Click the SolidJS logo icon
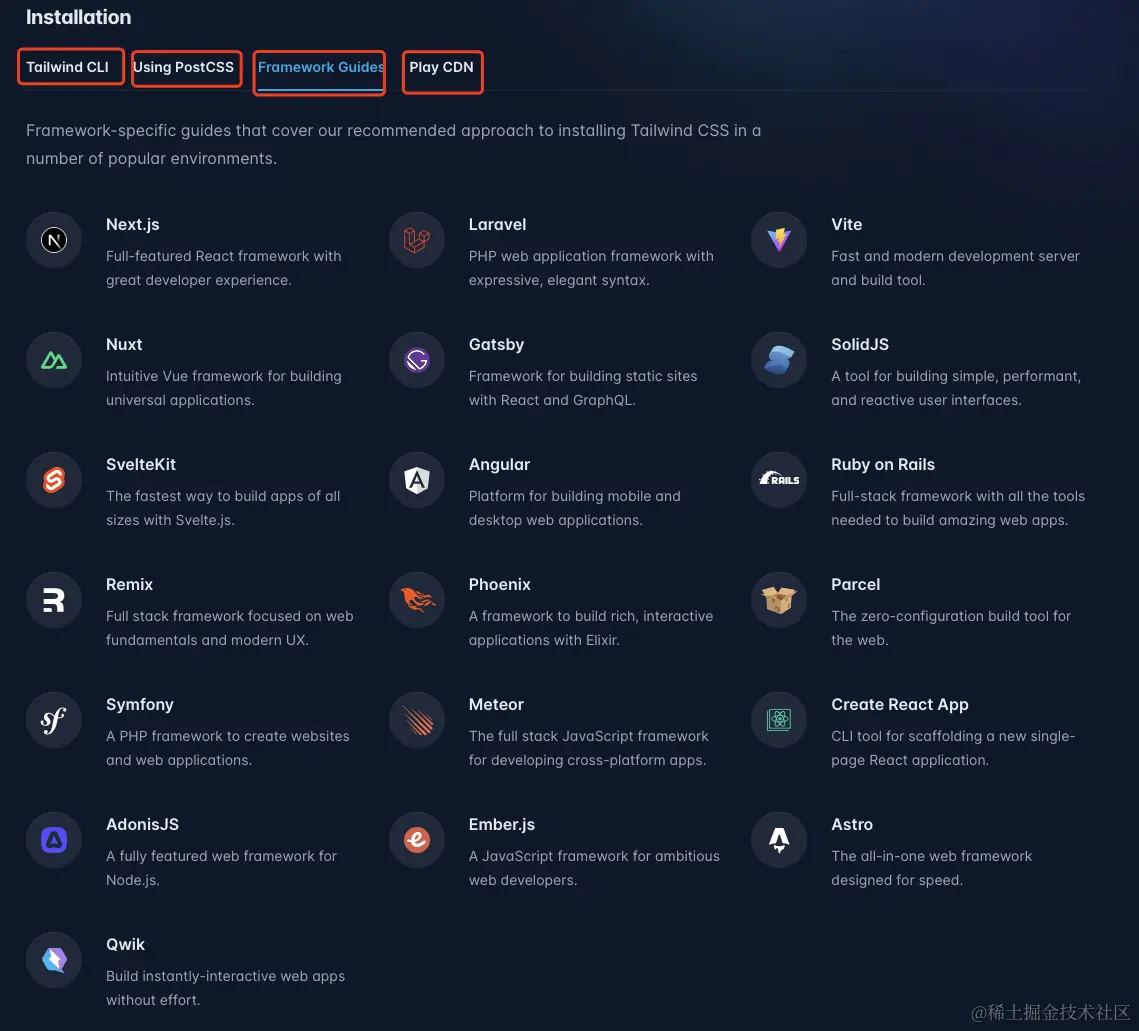The image size is (1139, 1031). tap(779, 360)
